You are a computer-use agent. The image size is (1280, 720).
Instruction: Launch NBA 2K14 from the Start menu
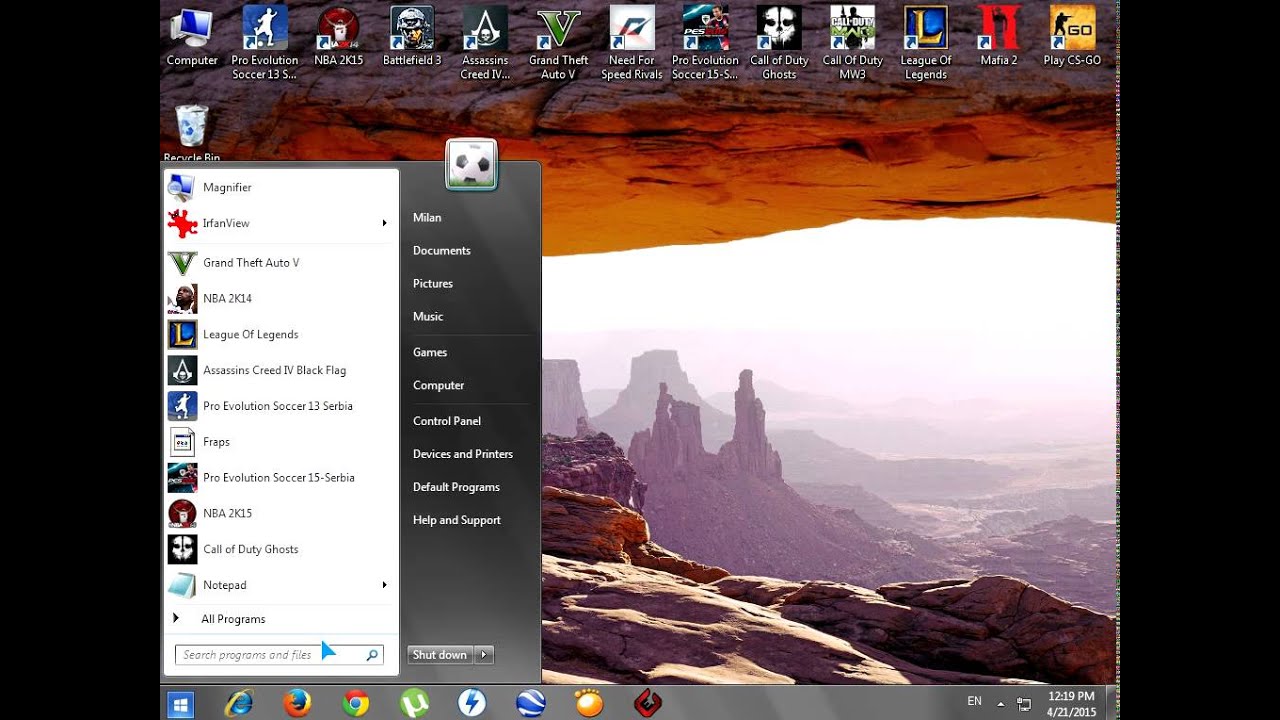281,299
